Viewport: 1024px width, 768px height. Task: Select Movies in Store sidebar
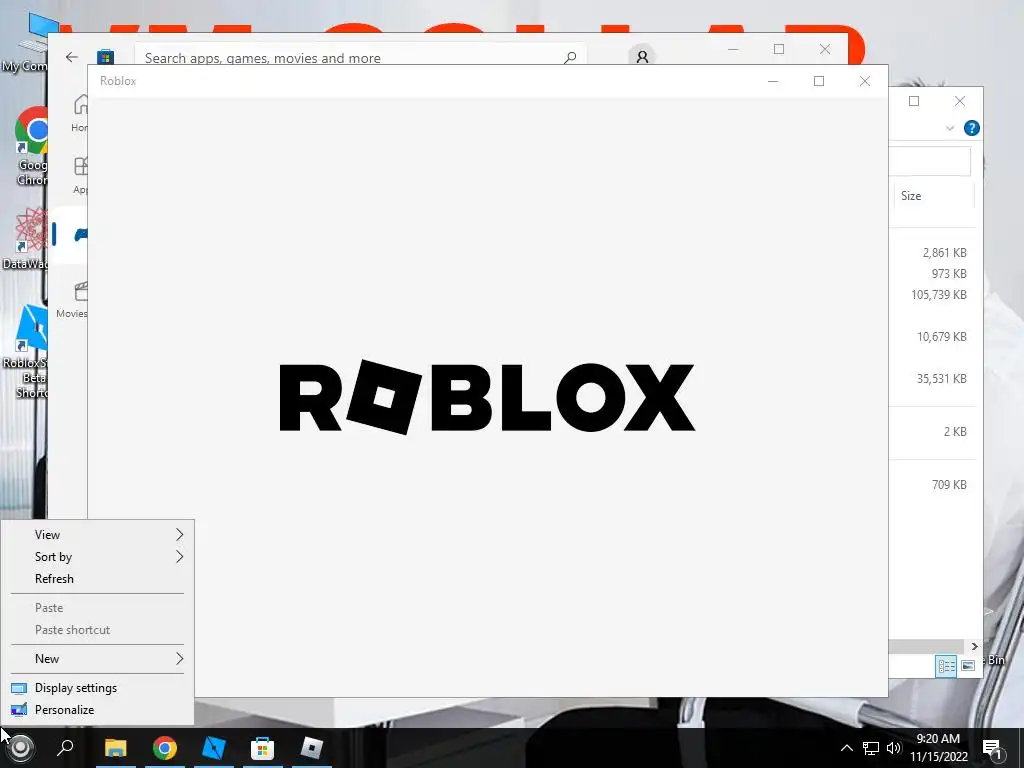click(72, 298)
